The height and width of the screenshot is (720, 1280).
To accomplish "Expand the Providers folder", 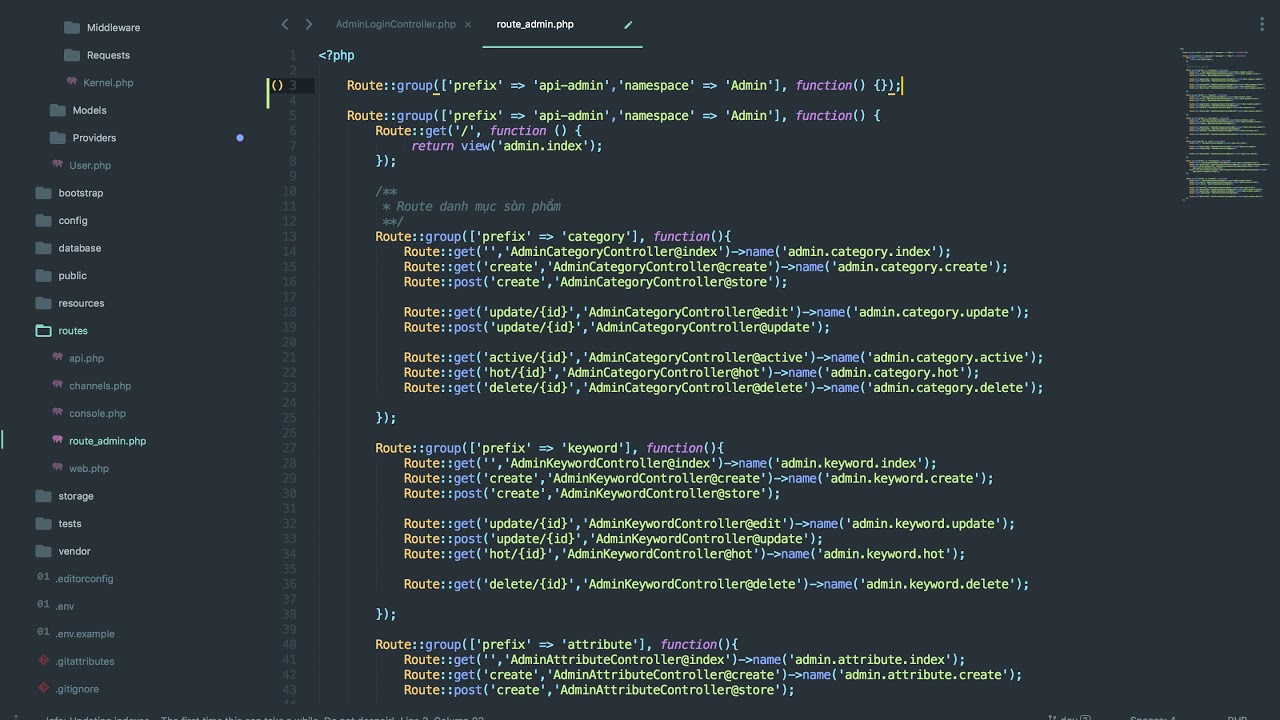I will 94,138.
